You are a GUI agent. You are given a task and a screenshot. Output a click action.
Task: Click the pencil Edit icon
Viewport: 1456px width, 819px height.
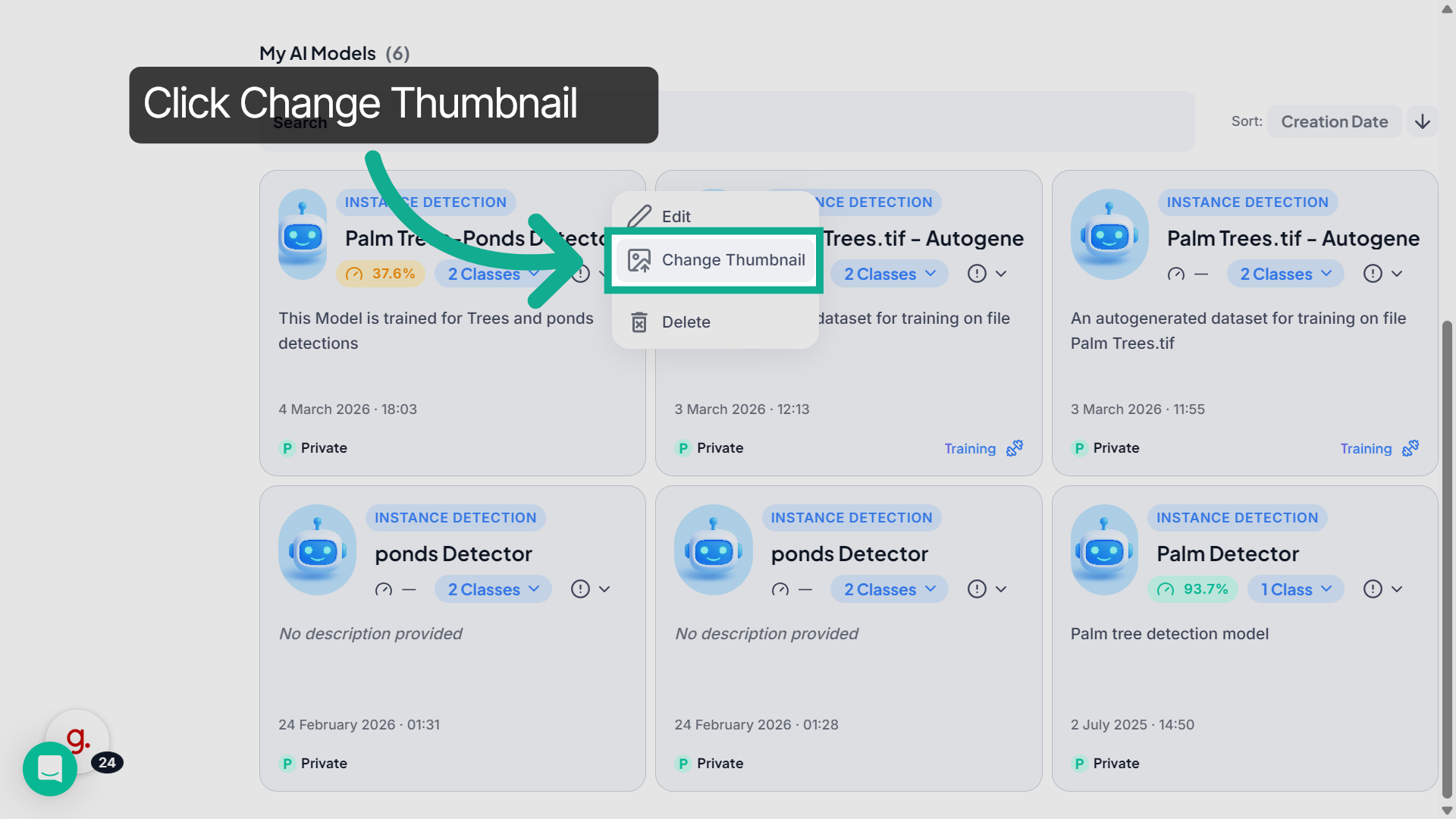[639, 216]
